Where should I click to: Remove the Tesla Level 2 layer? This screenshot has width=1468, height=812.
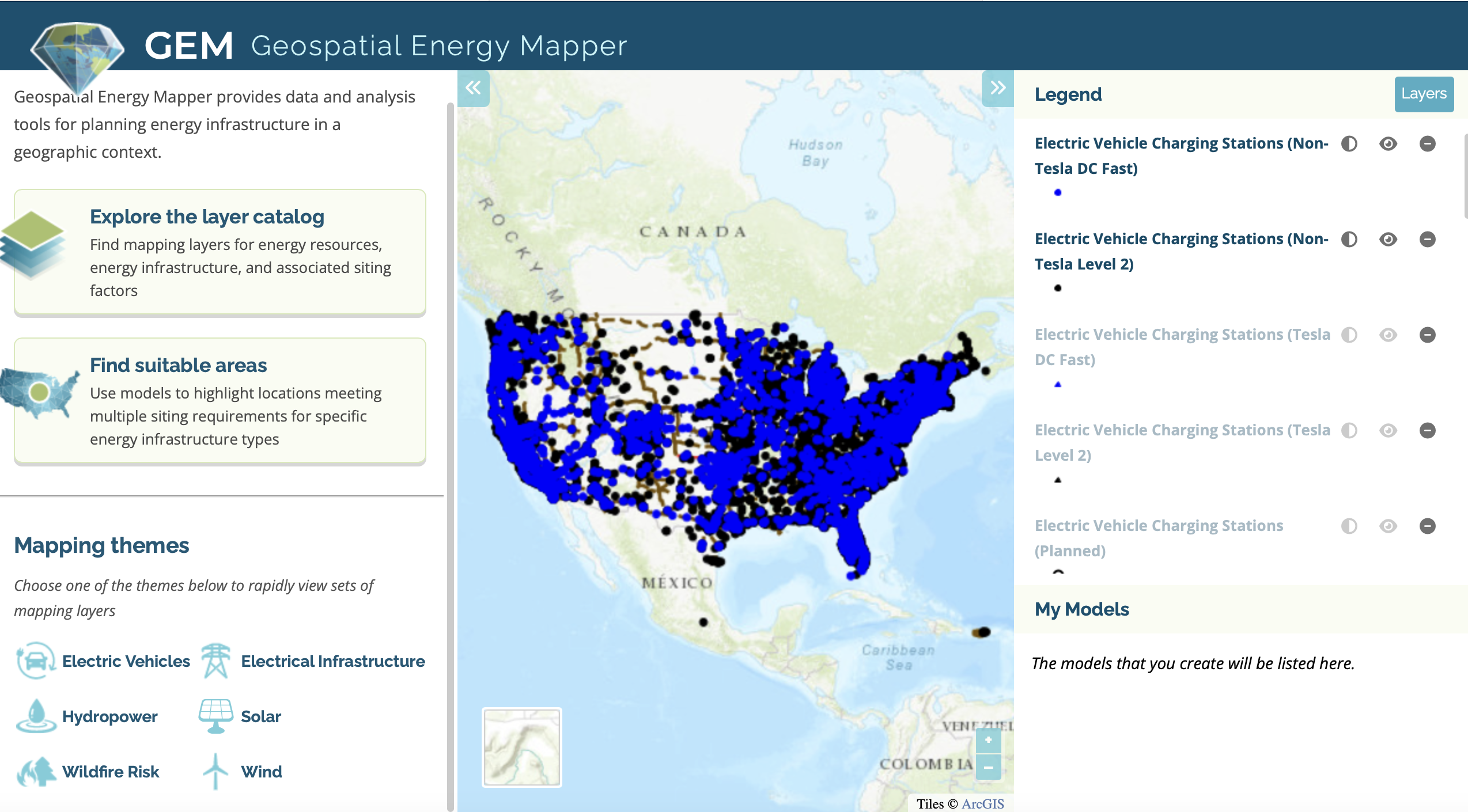[1427, 430]
